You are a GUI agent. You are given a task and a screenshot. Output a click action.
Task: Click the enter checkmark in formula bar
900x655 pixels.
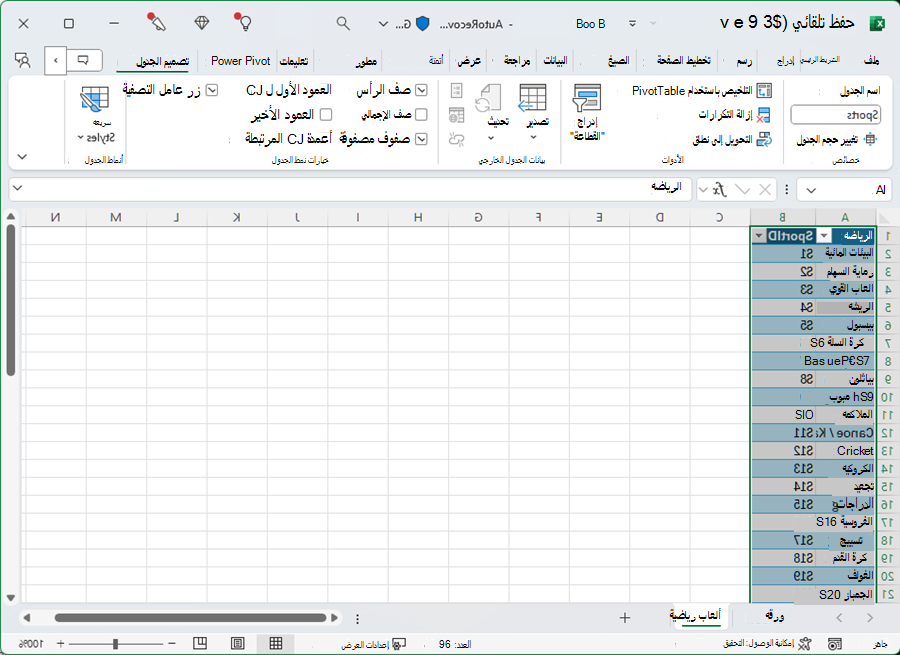pos(742,189)
